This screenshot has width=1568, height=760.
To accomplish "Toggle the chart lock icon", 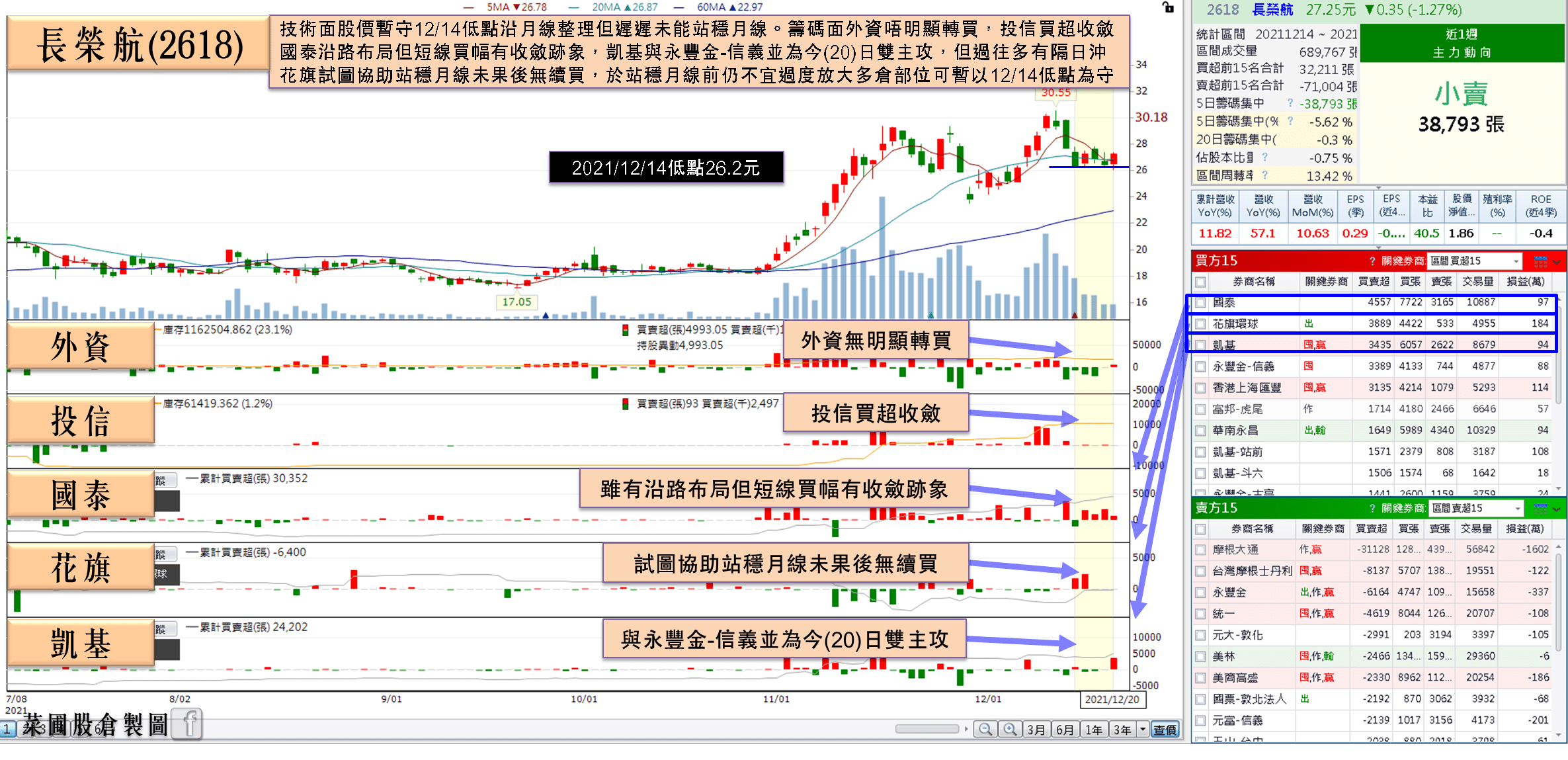I will point(1168,7).
